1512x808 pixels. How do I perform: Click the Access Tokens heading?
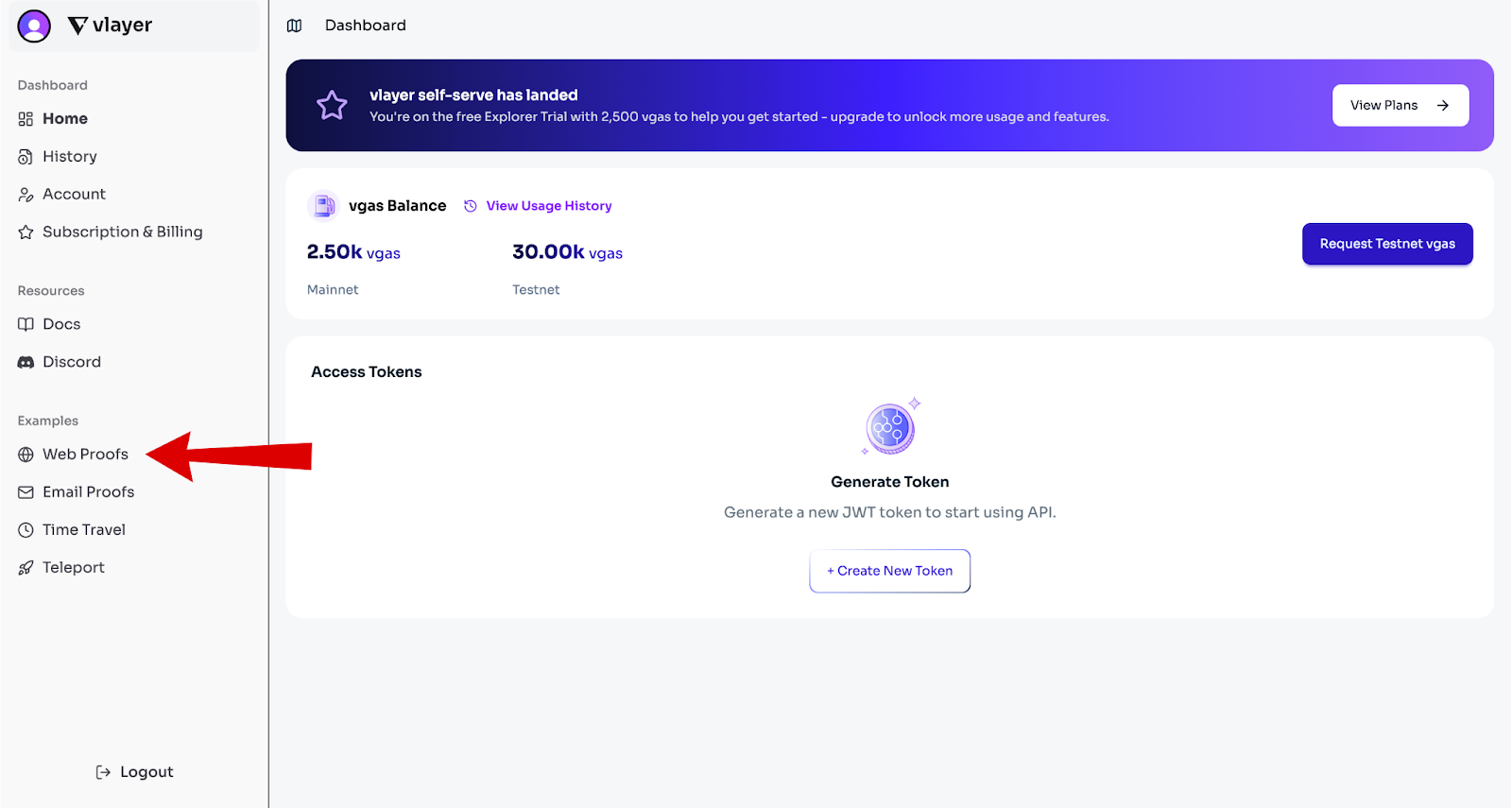point(367,372)
